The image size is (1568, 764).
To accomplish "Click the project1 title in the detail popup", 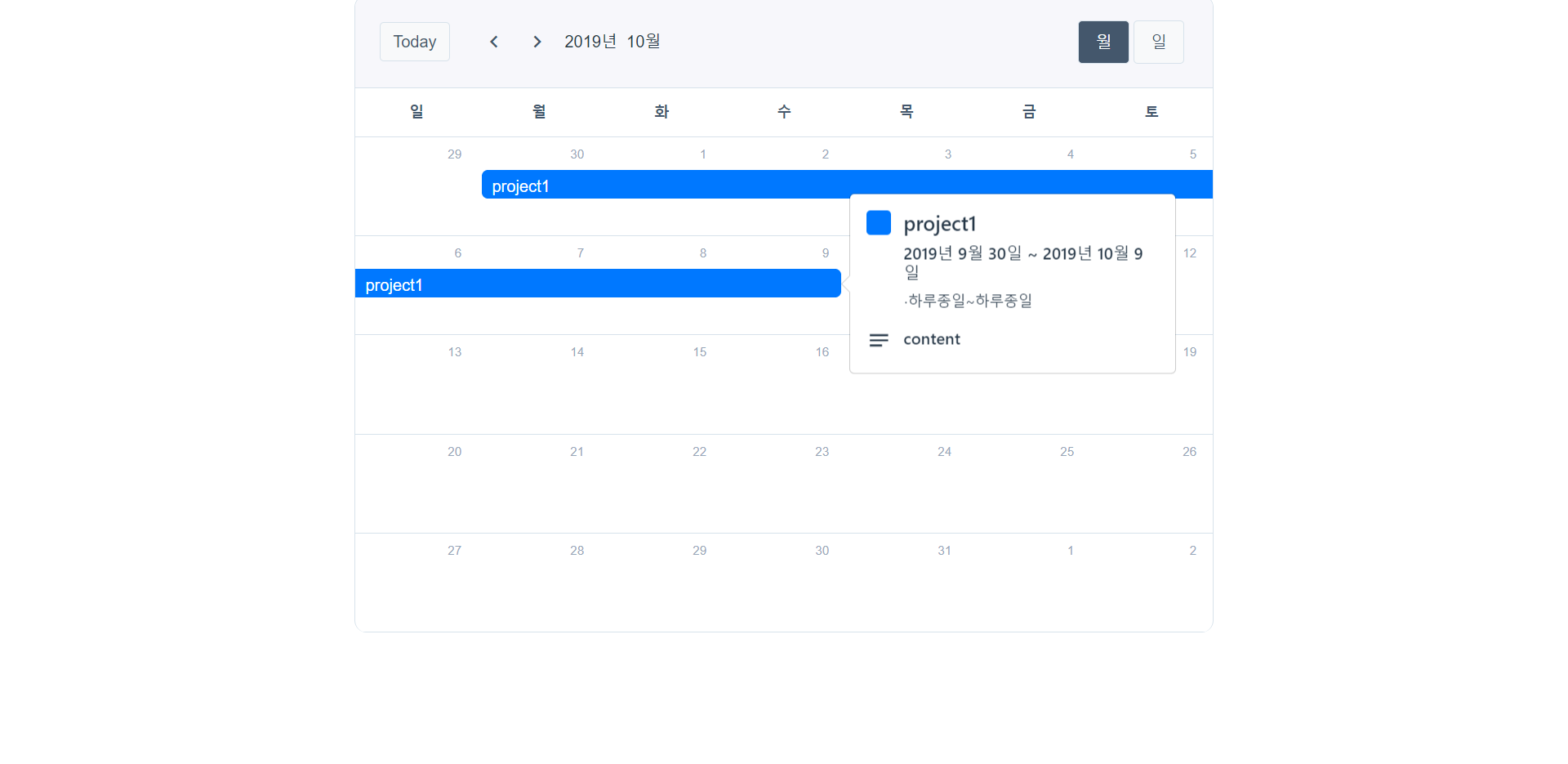I will coord(940,223).
